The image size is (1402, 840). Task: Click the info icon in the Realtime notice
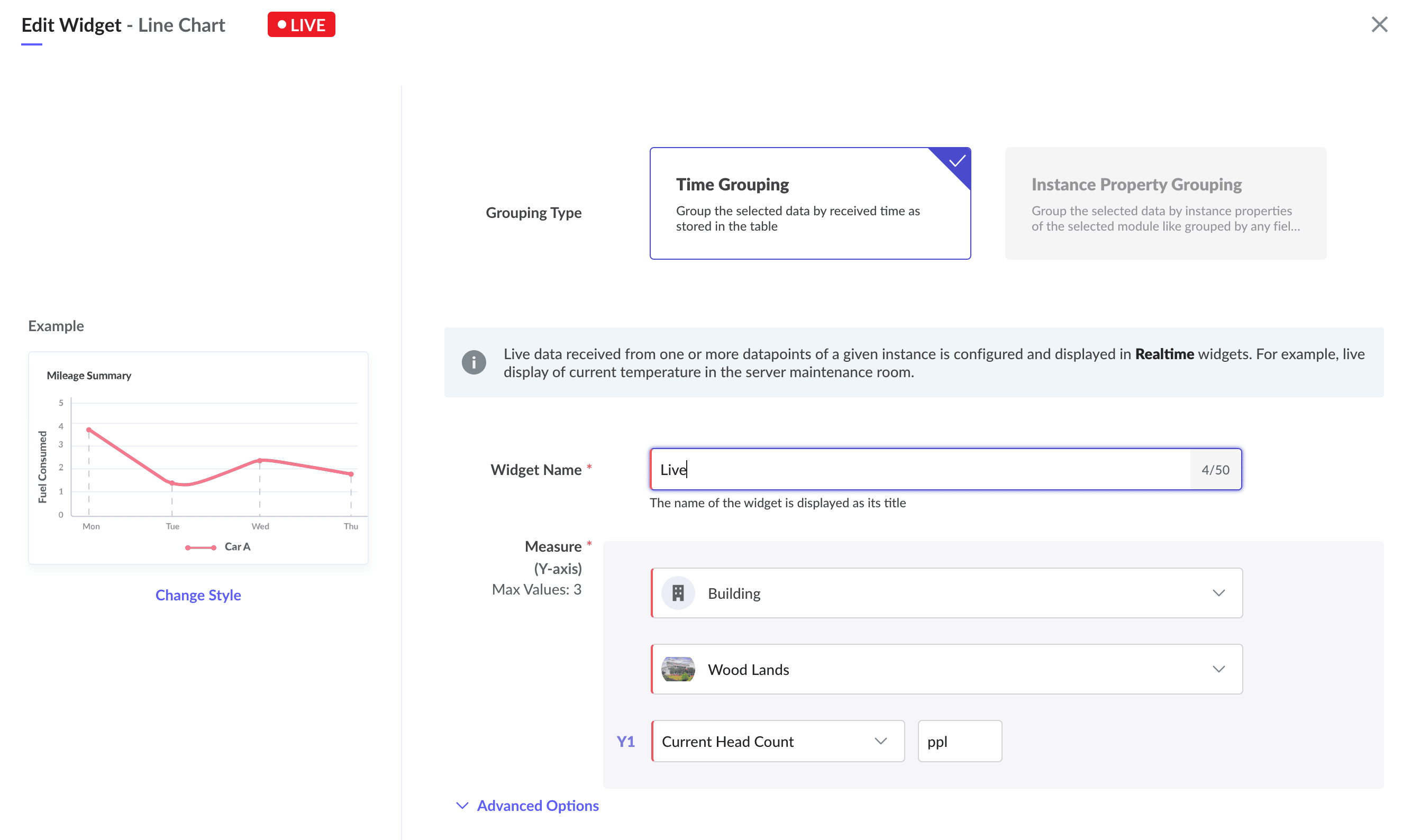click(474, 362)
